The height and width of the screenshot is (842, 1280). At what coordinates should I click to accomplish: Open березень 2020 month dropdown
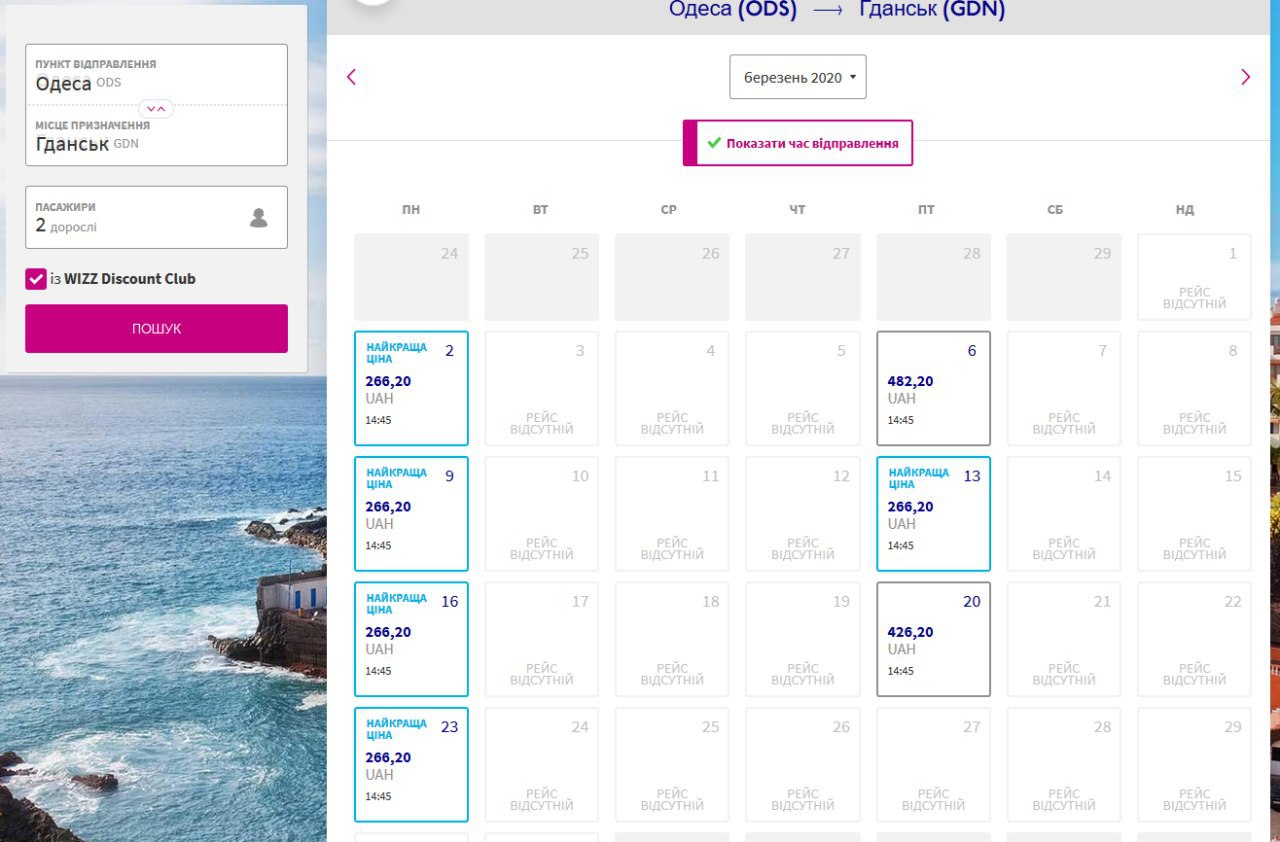pyautogui.click(x=798, y=77)
